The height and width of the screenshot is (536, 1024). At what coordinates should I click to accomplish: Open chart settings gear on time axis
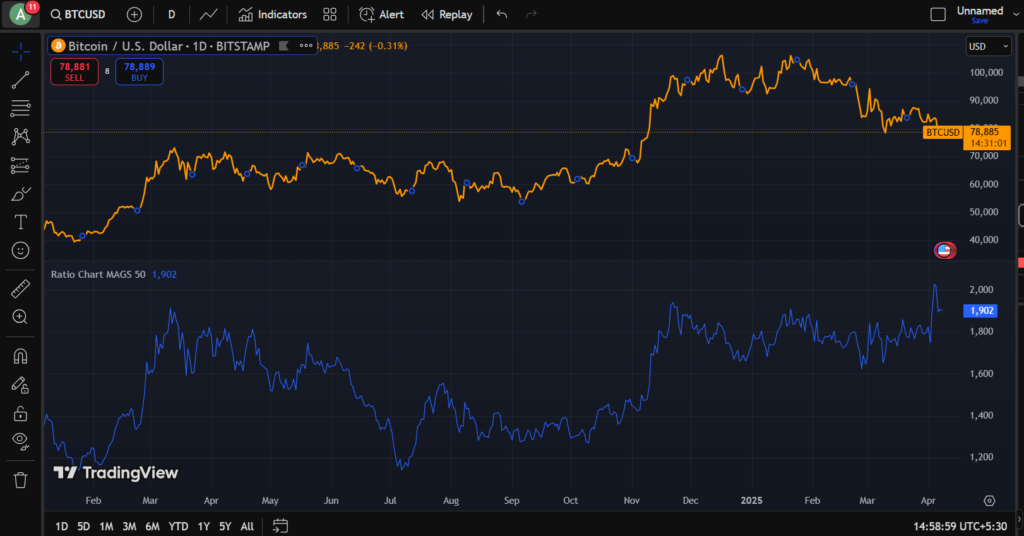(989, 501)
